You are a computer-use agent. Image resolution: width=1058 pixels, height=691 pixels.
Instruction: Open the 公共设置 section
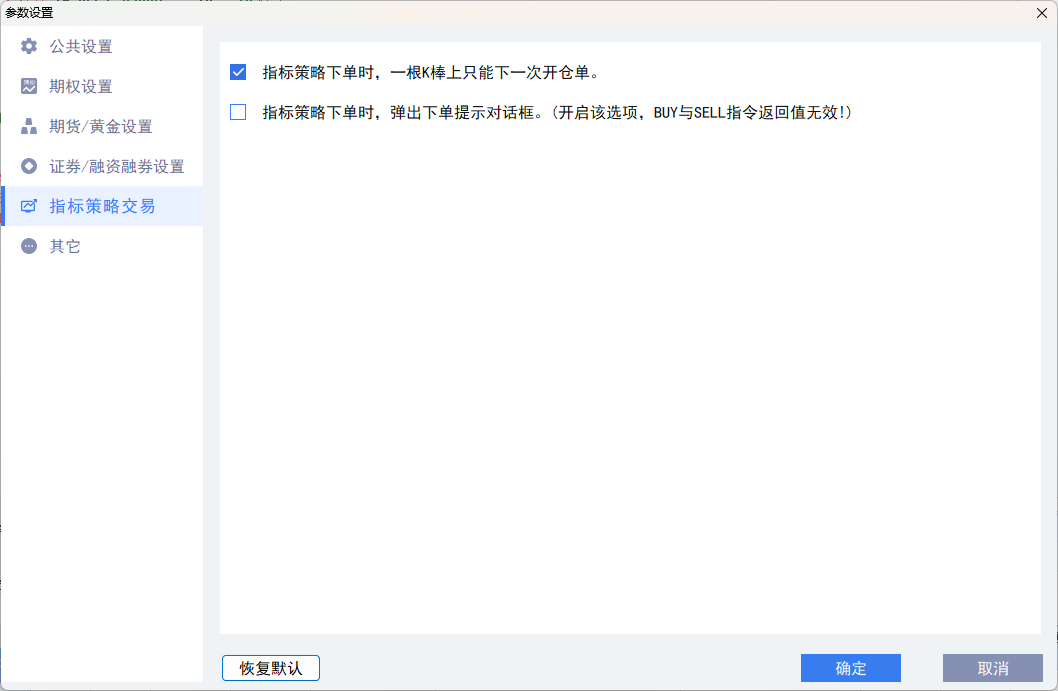click(x=81, y=47)
